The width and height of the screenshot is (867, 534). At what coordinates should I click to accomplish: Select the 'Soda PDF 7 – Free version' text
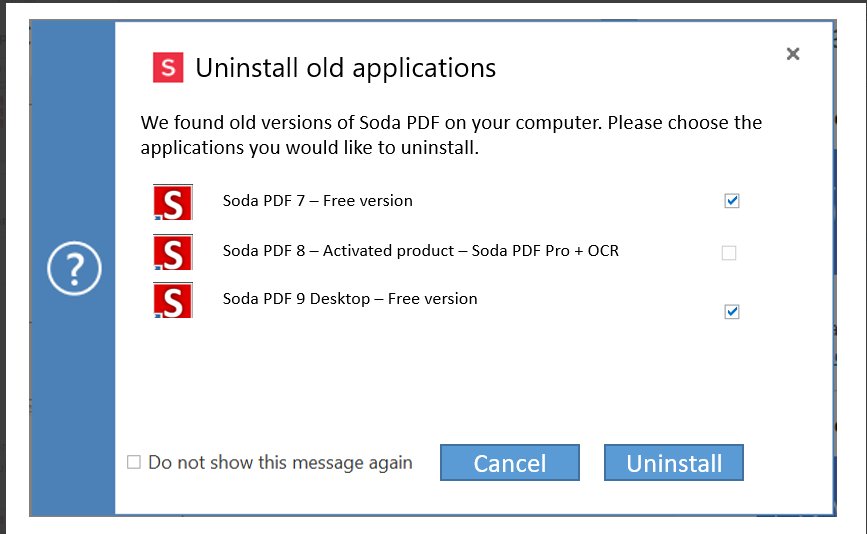tap(317, 201)
